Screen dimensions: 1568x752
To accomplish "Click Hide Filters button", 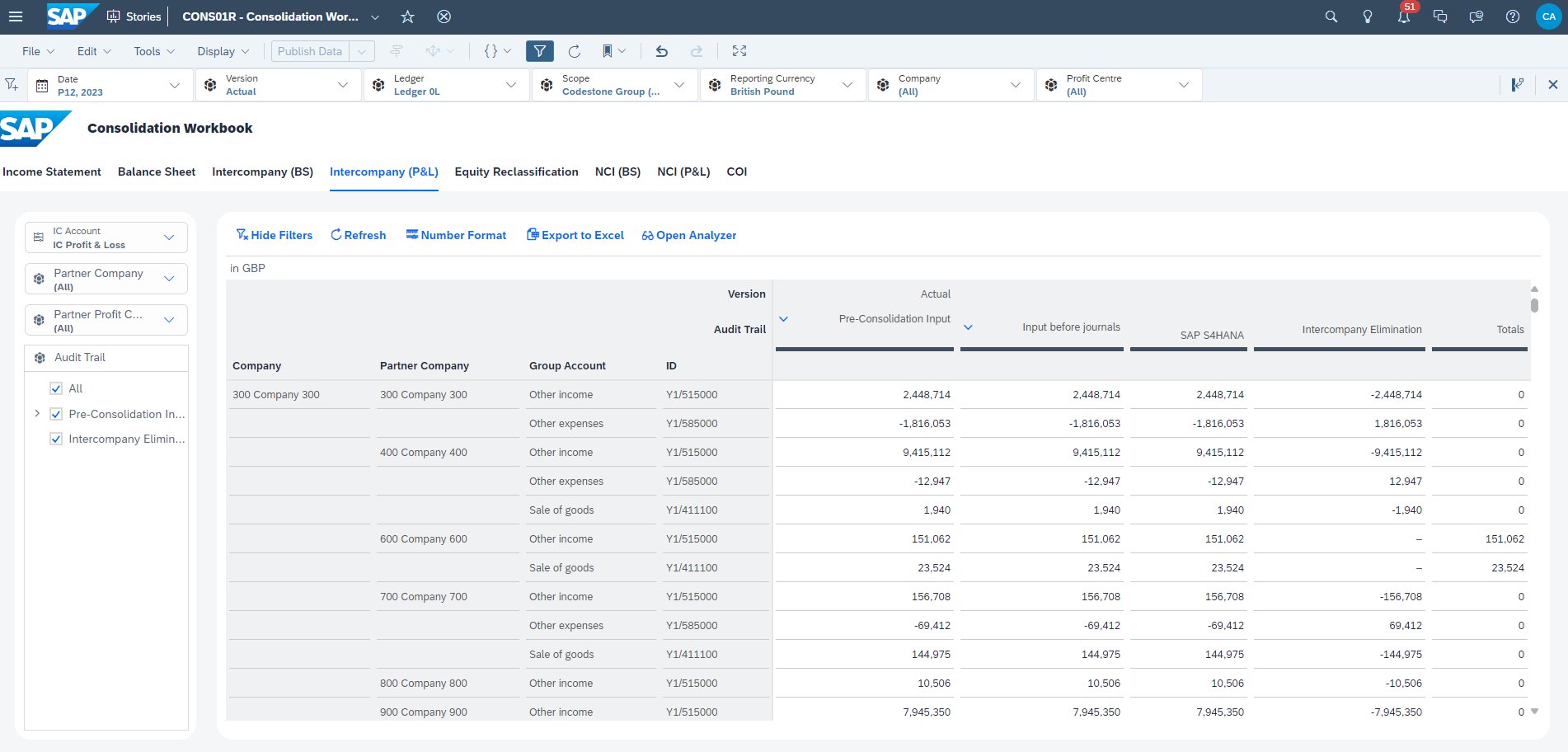I will (275, 235).
